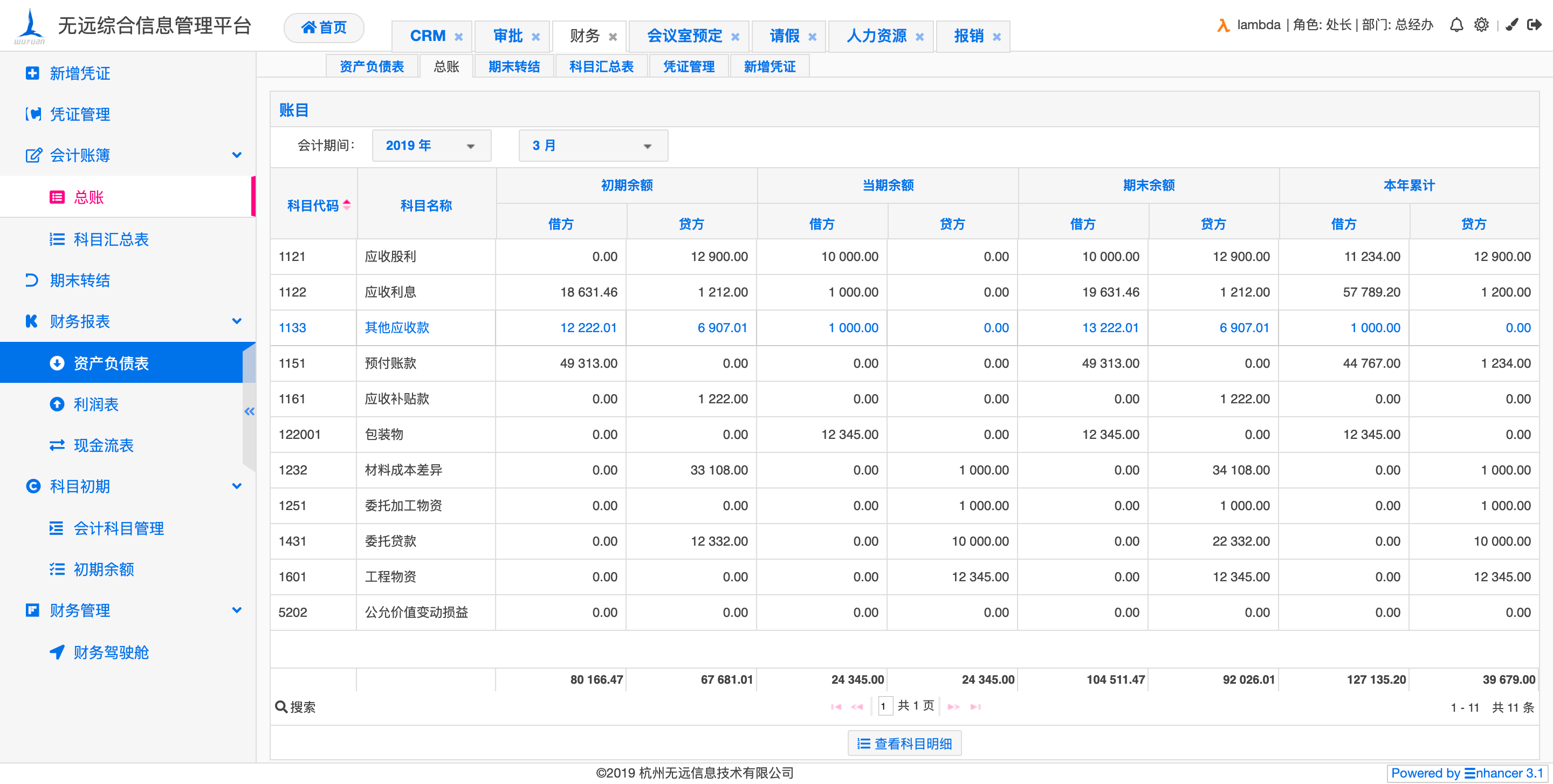Viewport: 1553px width, 784px height.
Task: Click the notification bell icon
Action: tap(1456, 25)
